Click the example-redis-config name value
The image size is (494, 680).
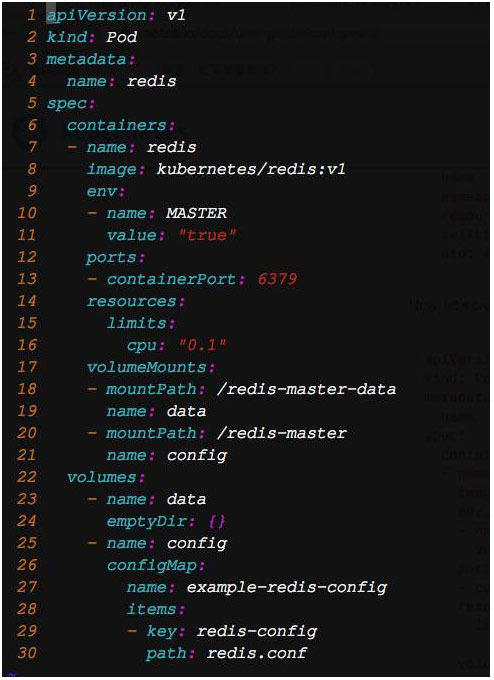[287, 588]
